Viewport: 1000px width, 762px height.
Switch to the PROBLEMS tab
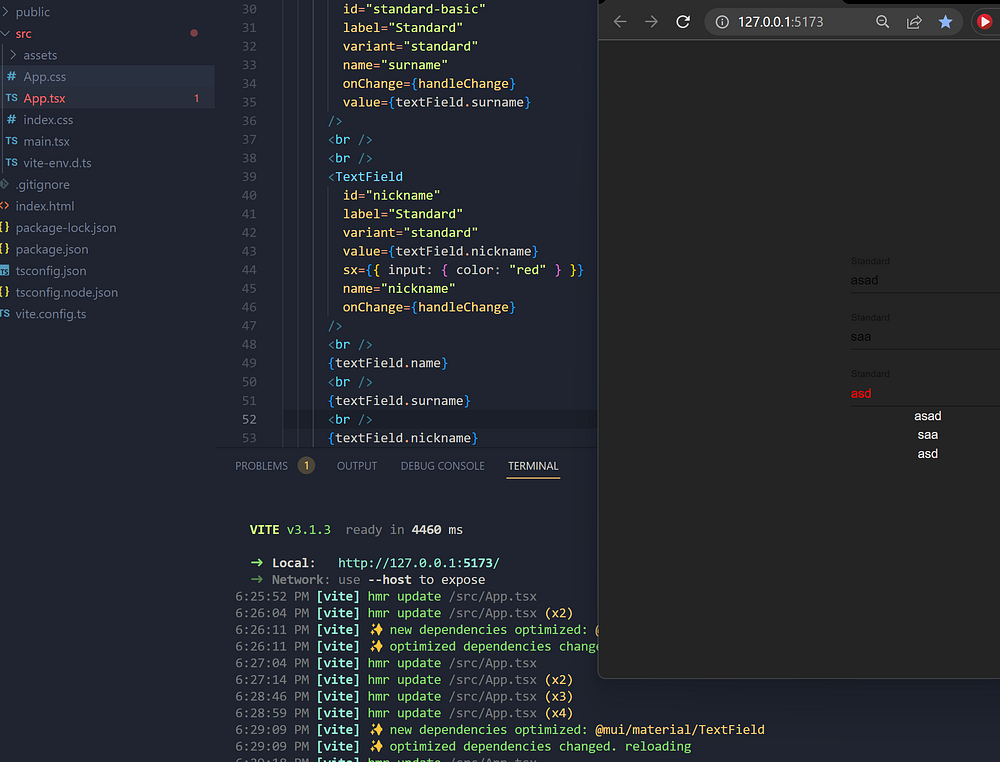click(261, 466)
